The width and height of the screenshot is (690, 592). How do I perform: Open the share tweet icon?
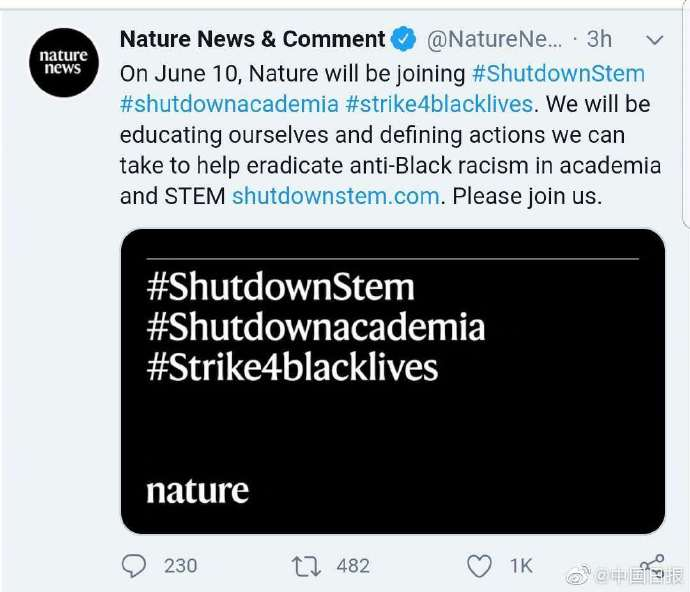(652, 565)
